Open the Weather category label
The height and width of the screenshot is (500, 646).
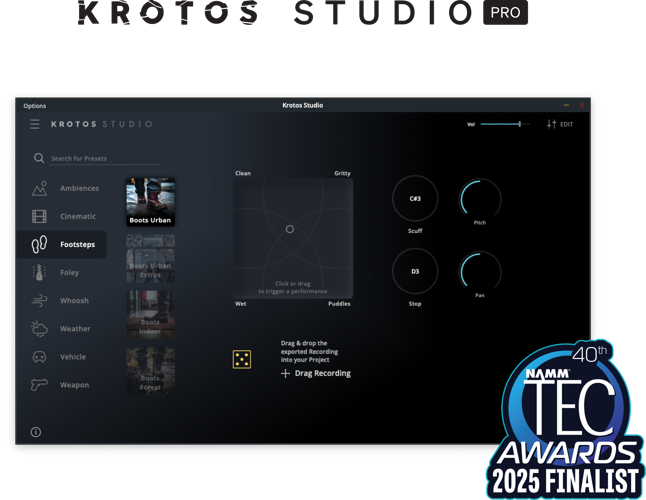coord(75,329)
